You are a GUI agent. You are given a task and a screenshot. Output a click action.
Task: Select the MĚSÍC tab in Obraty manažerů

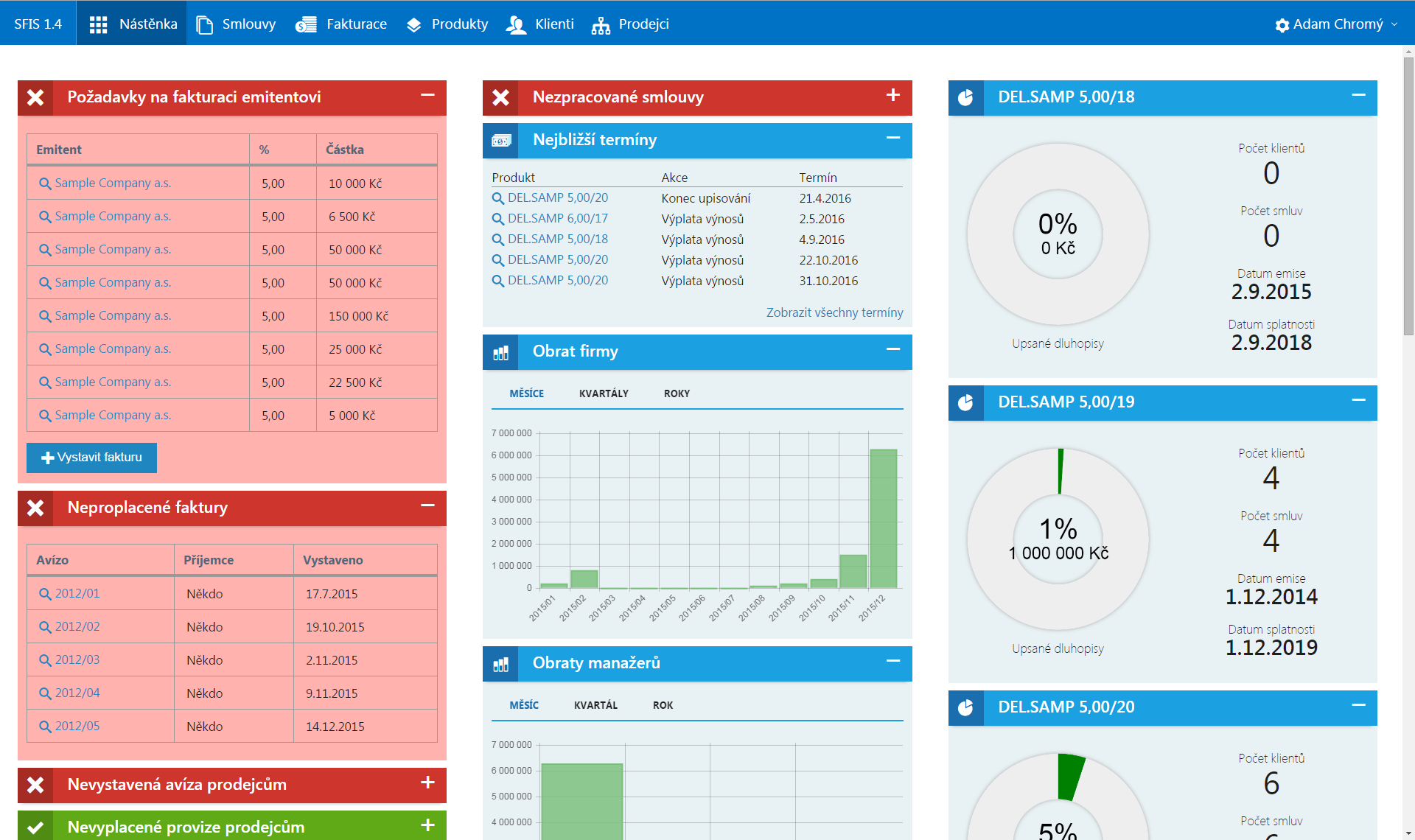pos(524,705)
